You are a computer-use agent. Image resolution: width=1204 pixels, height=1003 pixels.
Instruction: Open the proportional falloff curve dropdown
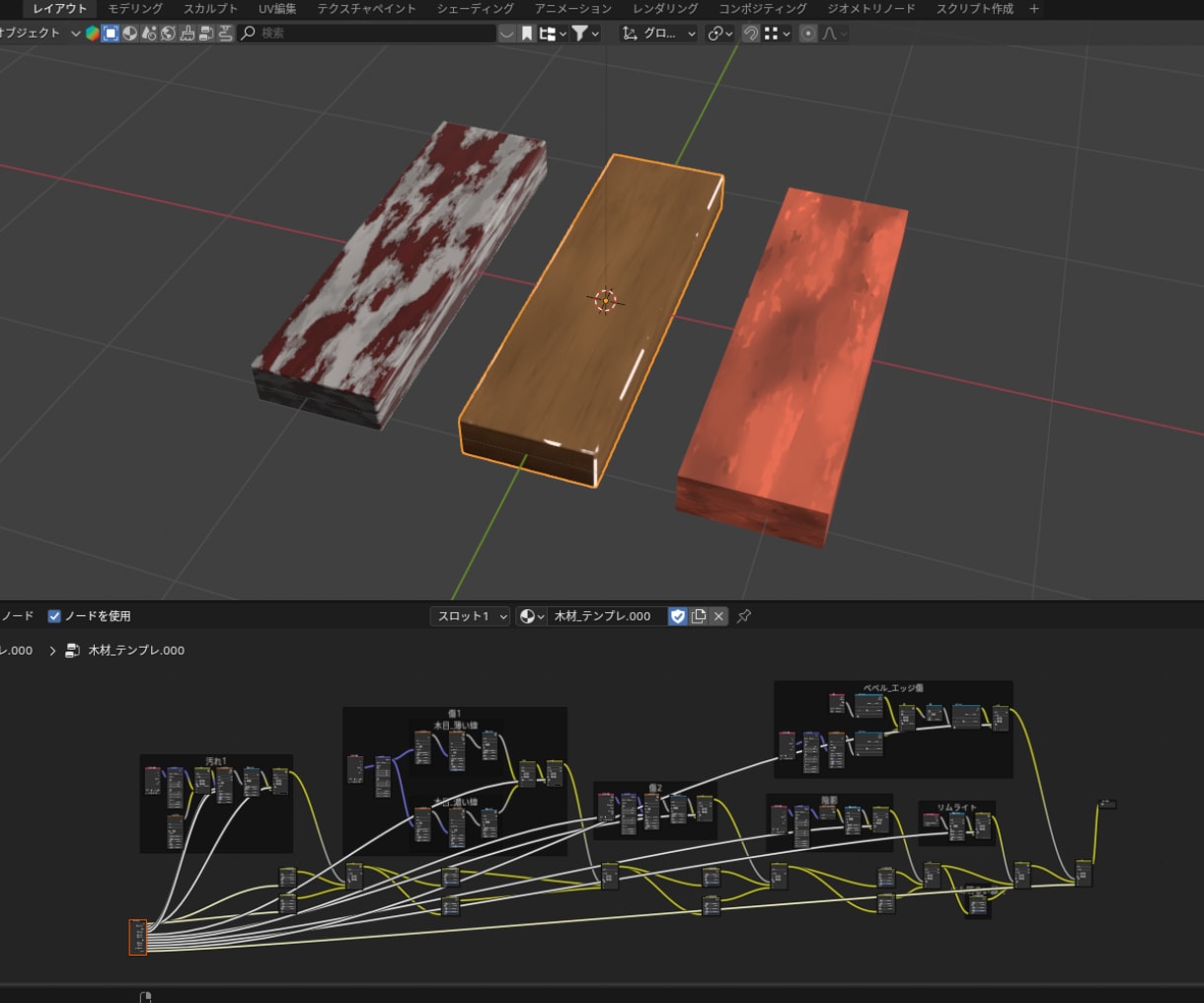point(834,34)
